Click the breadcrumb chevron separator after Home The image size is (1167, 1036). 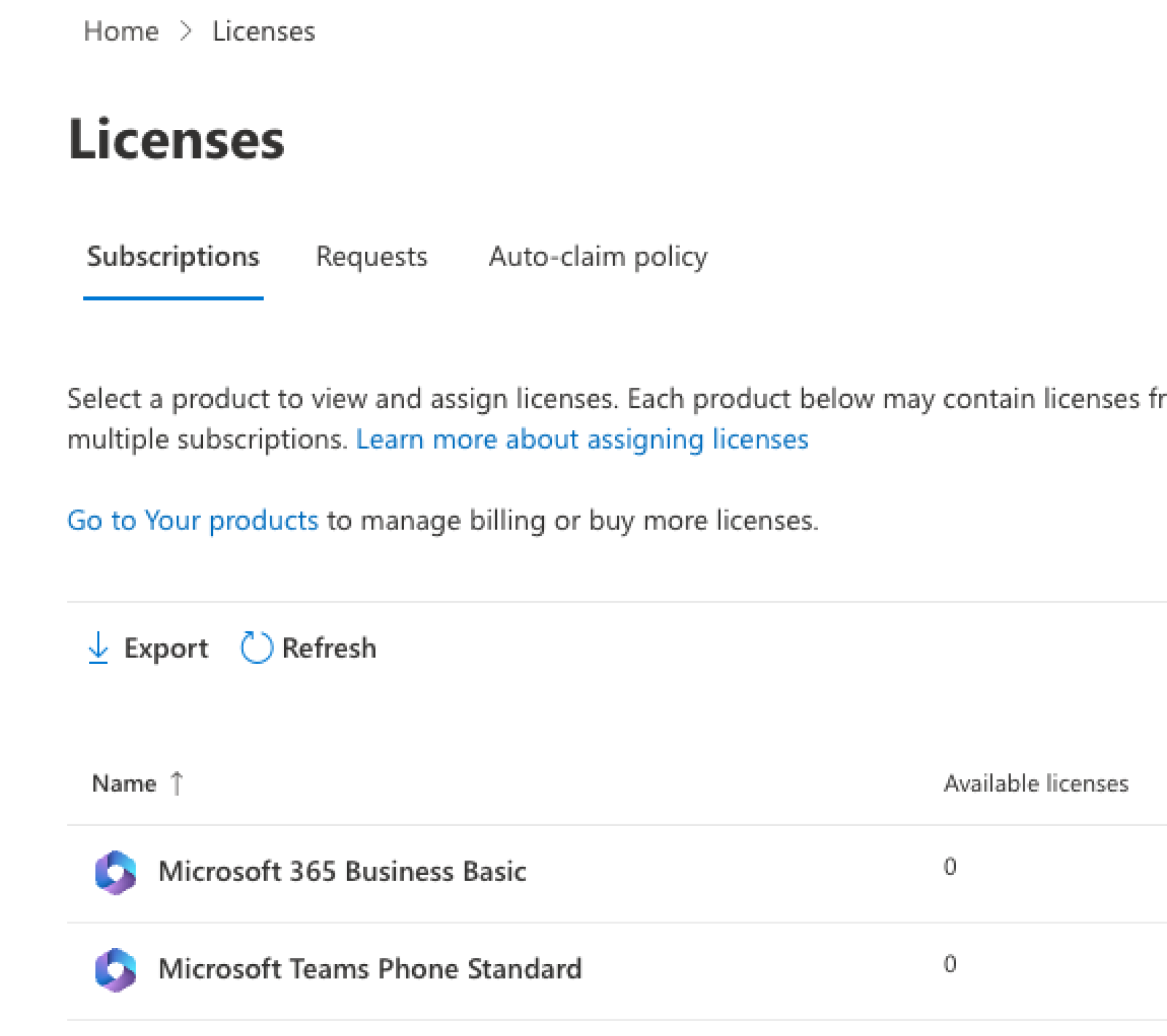185,31
